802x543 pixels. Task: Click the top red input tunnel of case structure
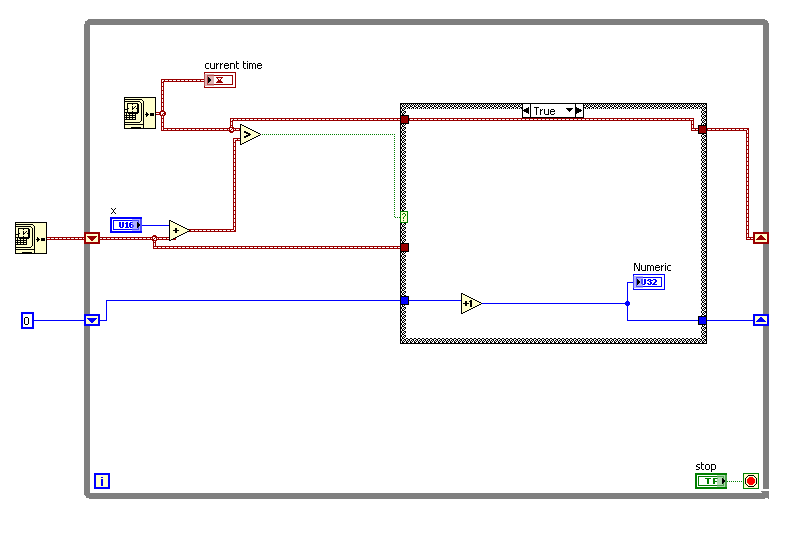click(x=405, y=120)
